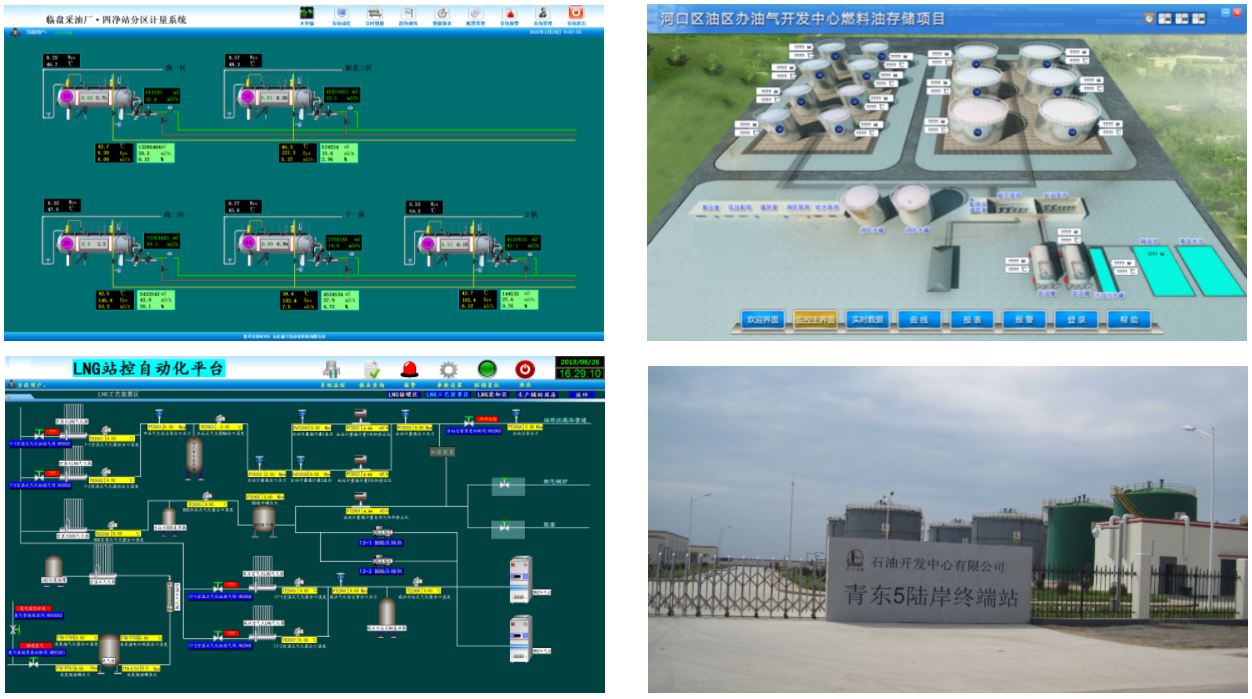Click the 帮助 help button

[1128, 320]
